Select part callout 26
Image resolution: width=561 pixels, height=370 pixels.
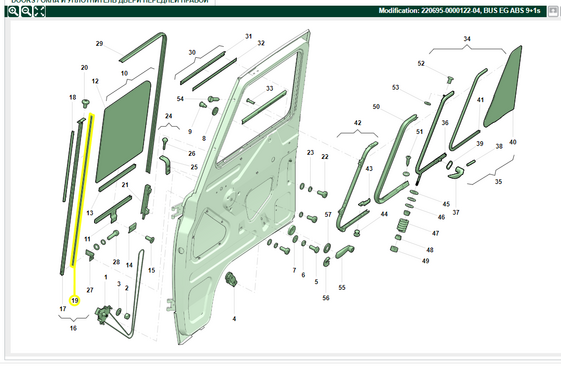coord(192,154)
